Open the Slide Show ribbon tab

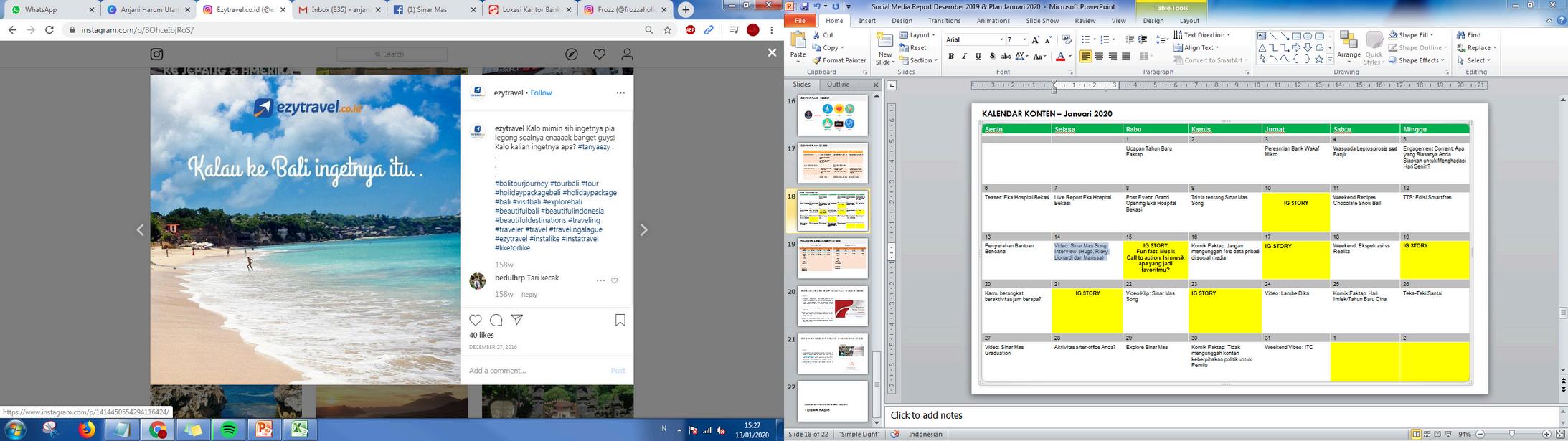pos(1042,21)
